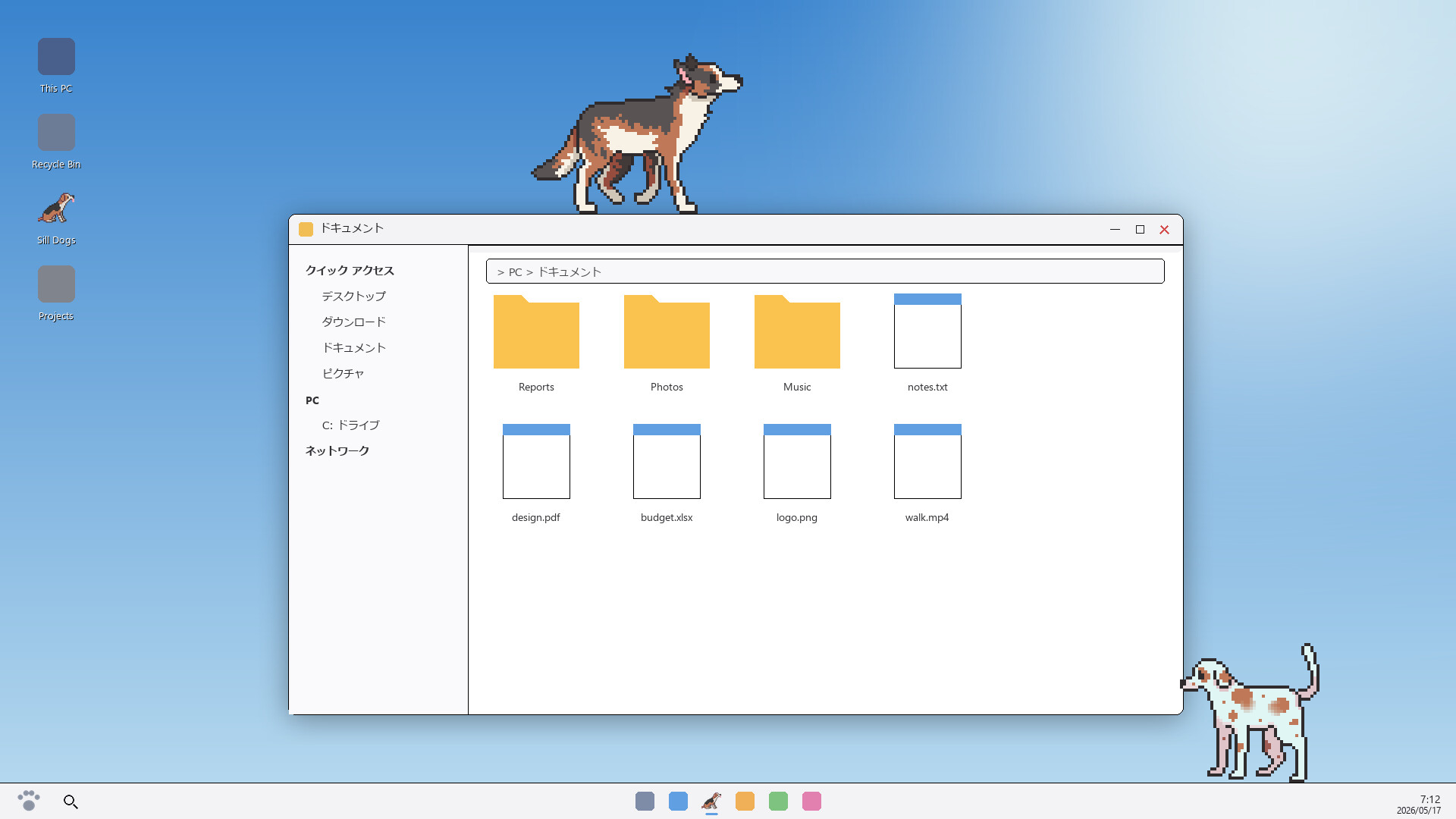Select ダウンロード in the sidebar
Viewport: 1456px width, 819px height.
pos(354,322)
